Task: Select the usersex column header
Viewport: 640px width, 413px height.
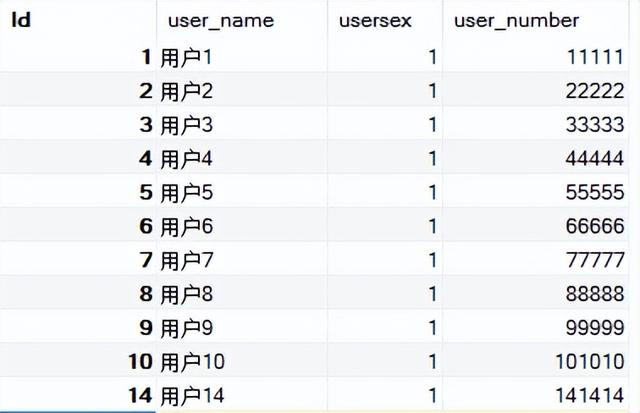Action: coord(385,20)
